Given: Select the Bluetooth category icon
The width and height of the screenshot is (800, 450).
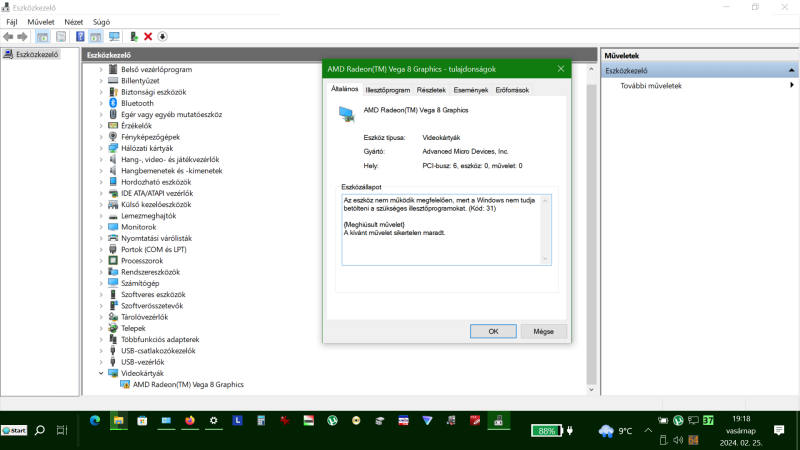Looking at the screenshot, I should [113, 103].
